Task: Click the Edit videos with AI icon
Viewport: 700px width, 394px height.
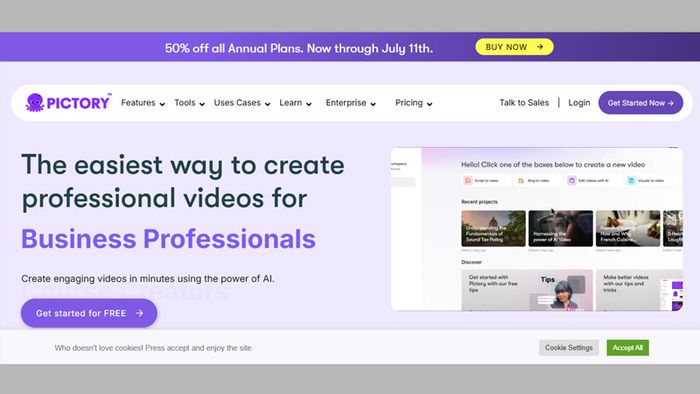Action: point(571,180)
